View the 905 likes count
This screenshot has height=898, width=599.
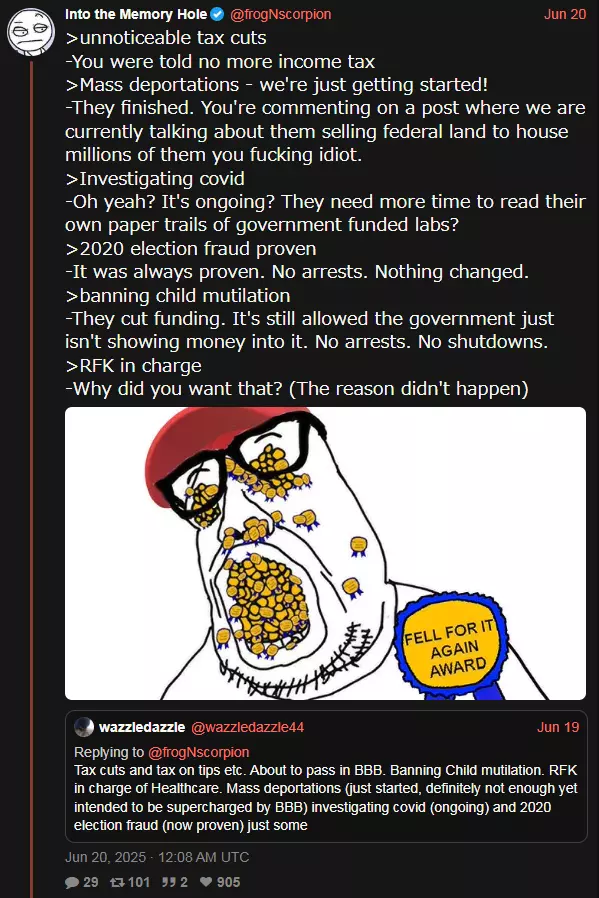pyautogui.click(x=228, y=882)
